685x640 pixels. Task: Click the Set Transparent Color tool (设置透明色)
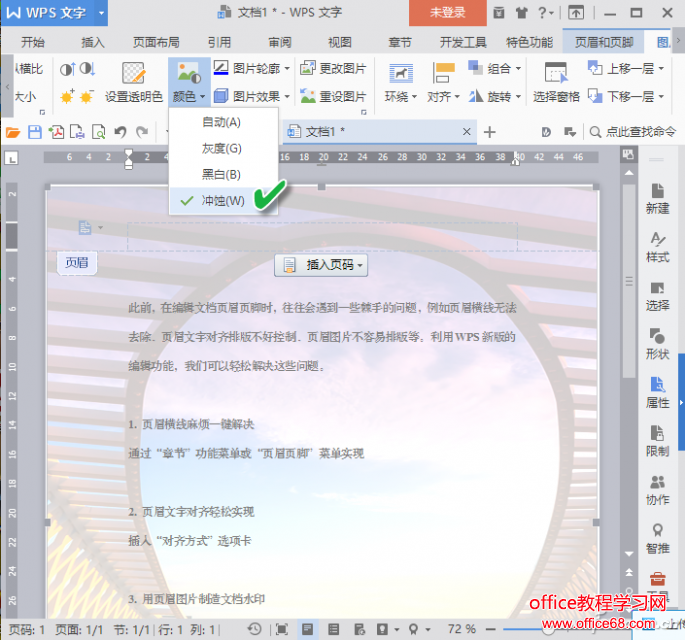click(x=134, y=82)
